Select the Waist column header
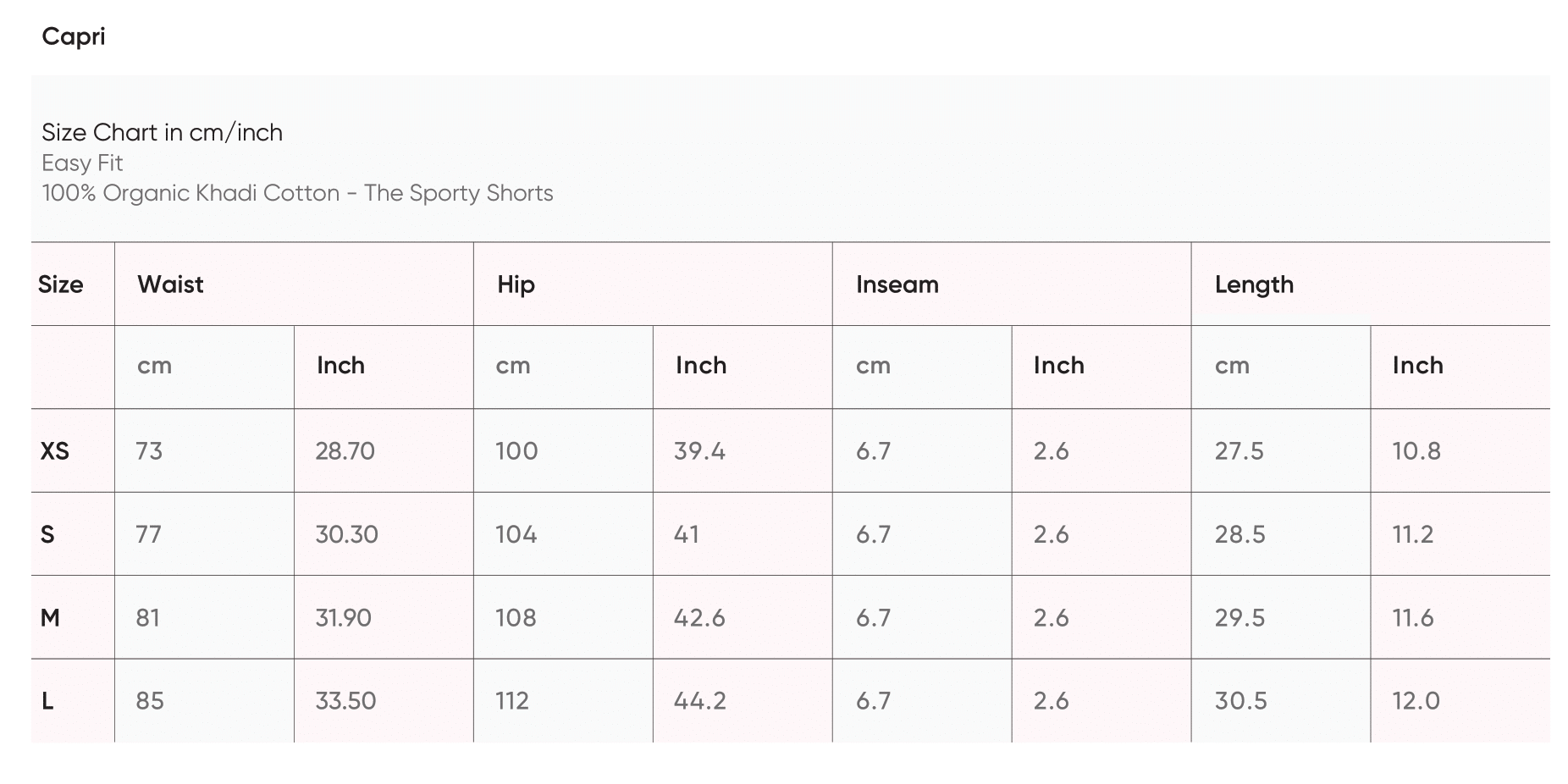The width and height of the screenshot is (1568, 784). coord(170,284)
